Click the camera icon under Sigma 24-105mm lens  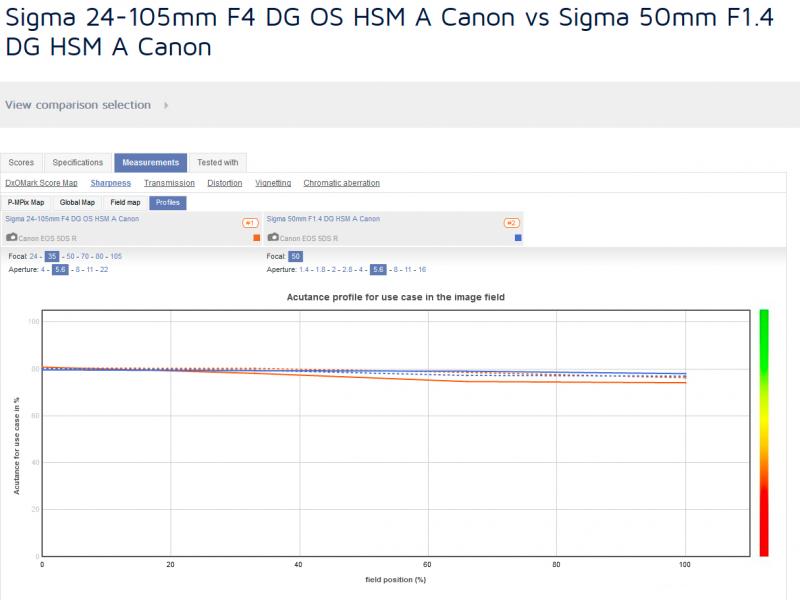12,237
